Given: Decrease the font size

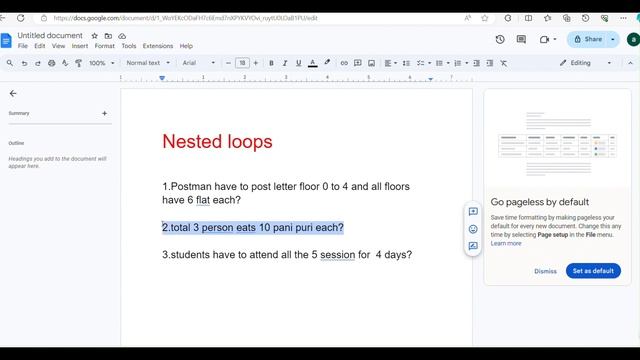Looking at the screenshot, I should [228, 63].
